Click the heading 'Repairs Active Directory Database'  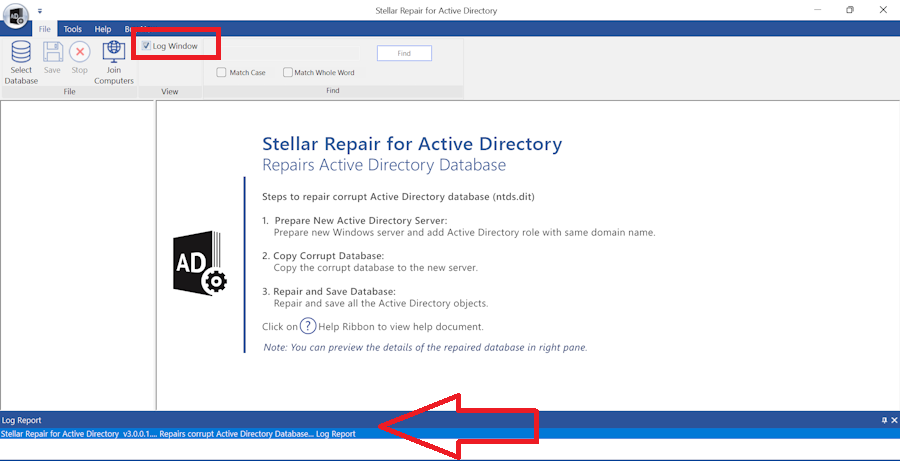click(384, 165)
